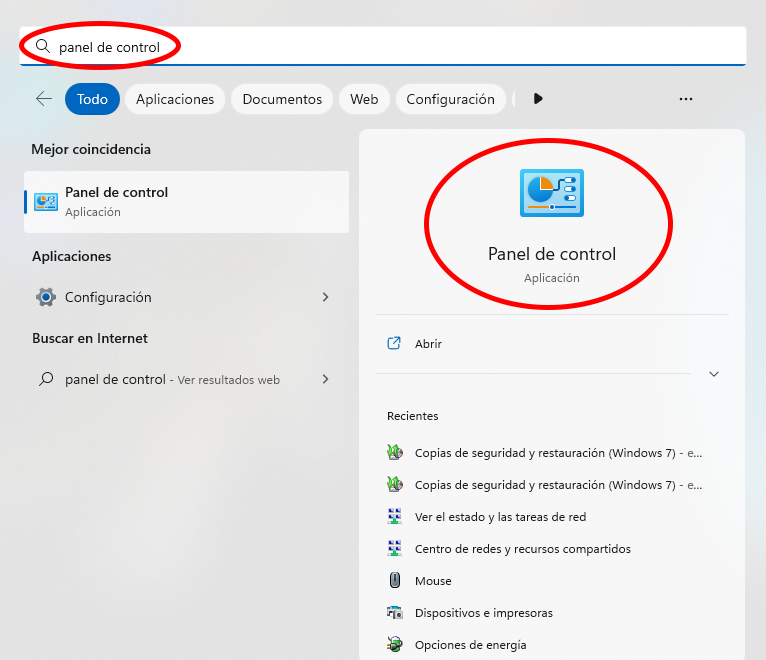Click the large Panel de control icon in preview
Image resolution: width=766 pixels, height=660 pixels.
pyautogui.click(x=552, y=193)
